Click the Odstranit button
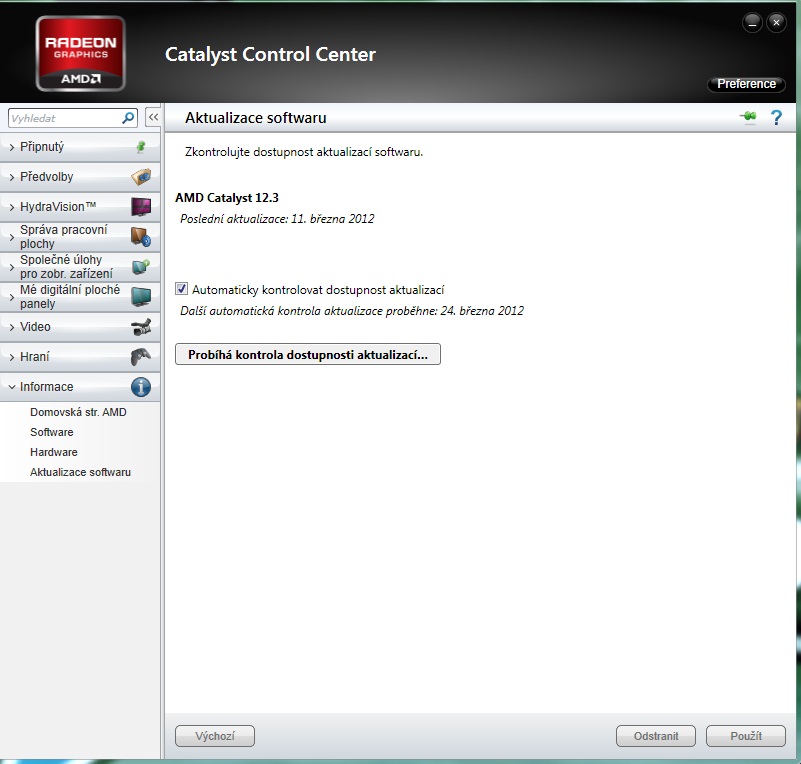 656,736
